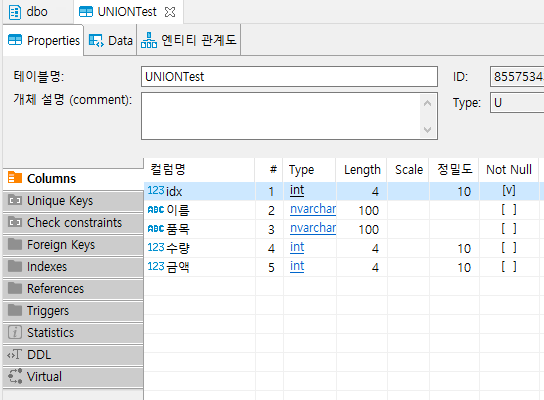Image resolution: width=544 pixels, height=400 pixels.
Task: Click the Foreign Keys folder icon
Action: [15, 244]
